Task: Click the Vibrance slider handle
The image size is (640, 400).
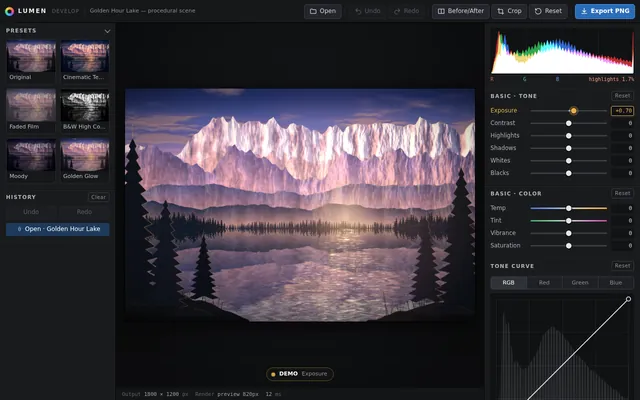Action: [x=569, y=233]
